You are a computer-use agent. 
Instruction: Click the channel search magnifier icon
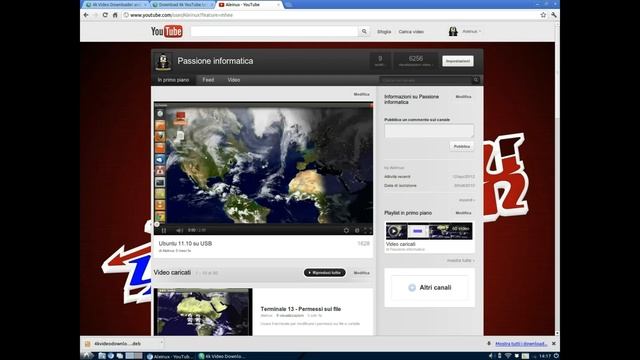tap(476, 80)
